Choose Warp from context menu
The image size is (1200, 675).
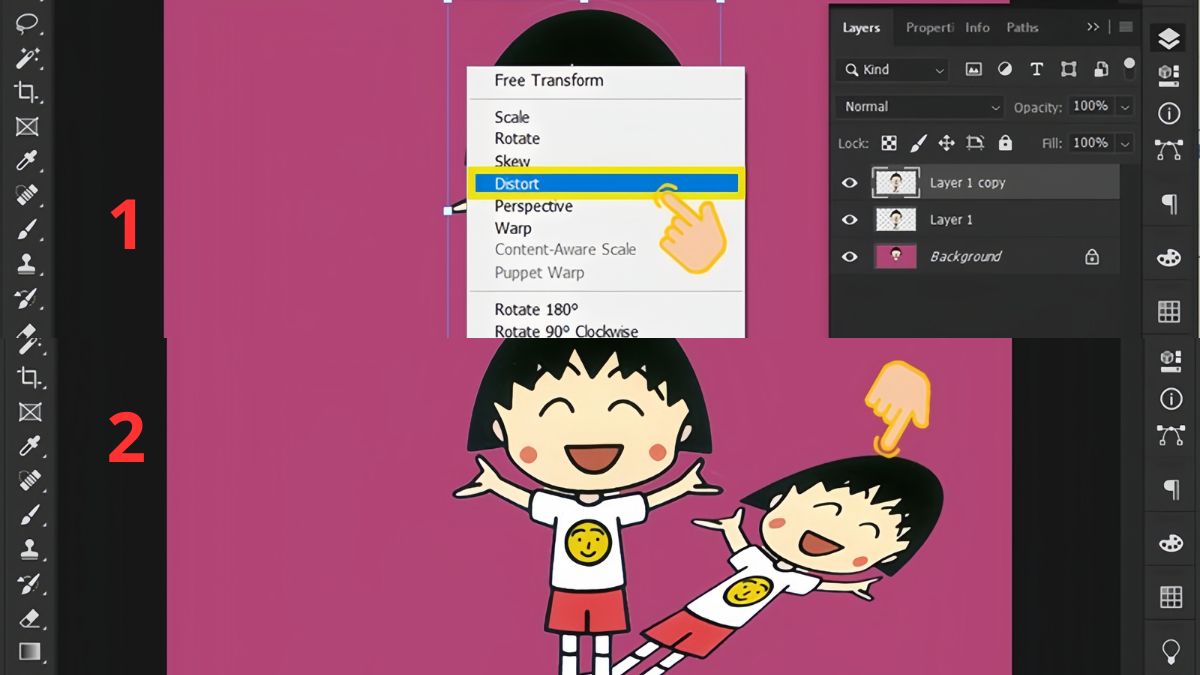coord(513,228)
